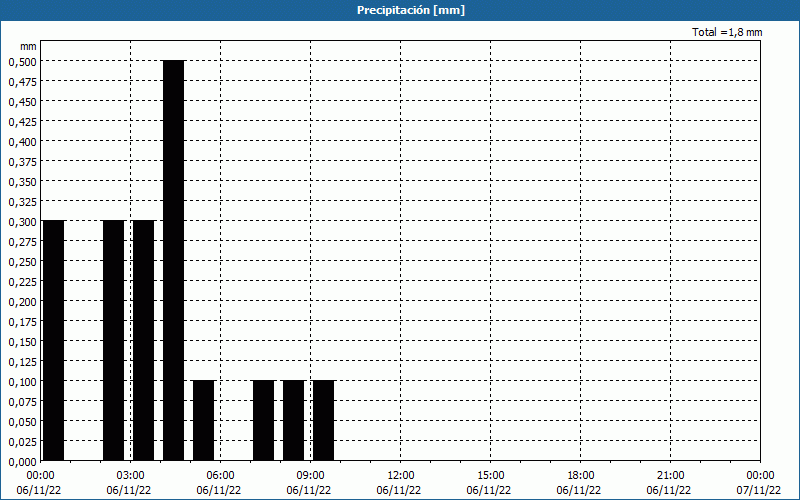Viewport: 800px width, 500px height.
Task: Click the 0,300 bar starting at 03:00
Action: [143, 341]
